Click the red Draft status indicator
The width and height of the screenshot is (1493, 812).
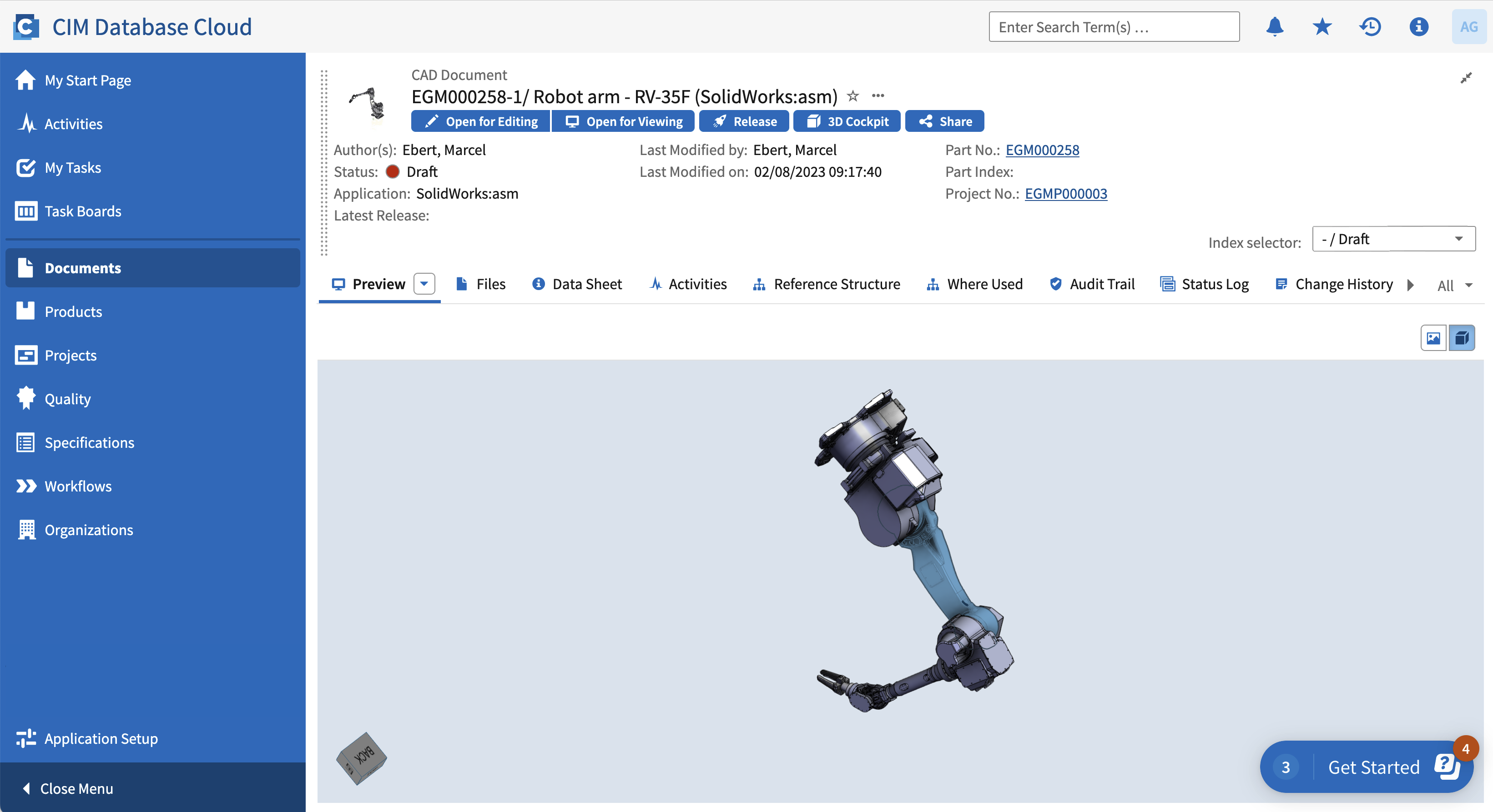393,171
